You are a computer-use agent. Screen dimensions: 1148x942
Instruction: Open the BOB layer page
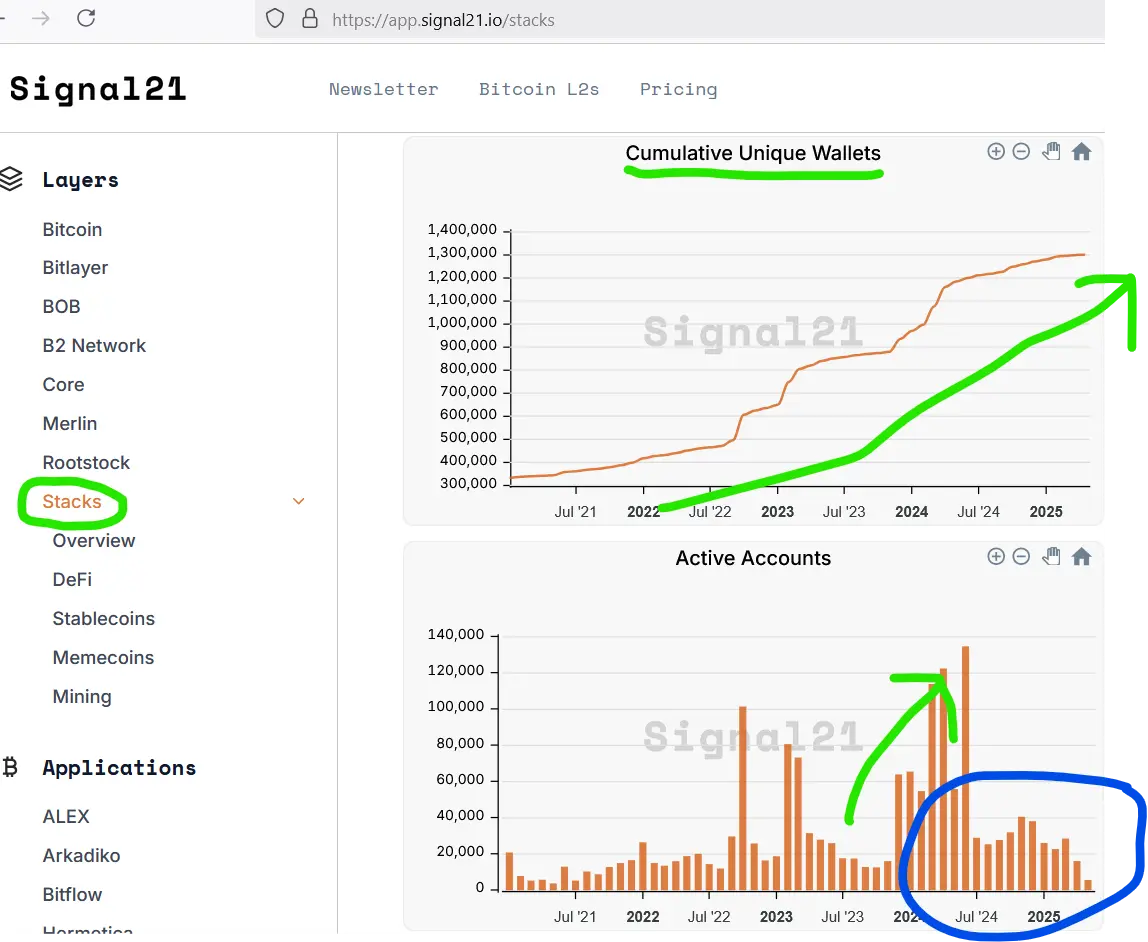[x=62, y=307]
